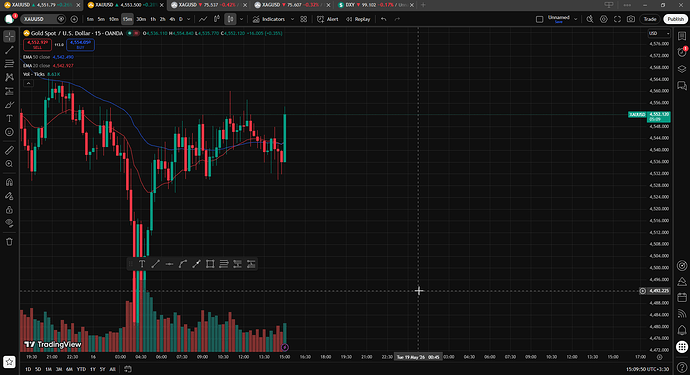The image size is (690, 375).
Task: Open the watchlist panel icon in right sidebar
Action: tap(682, 36)
